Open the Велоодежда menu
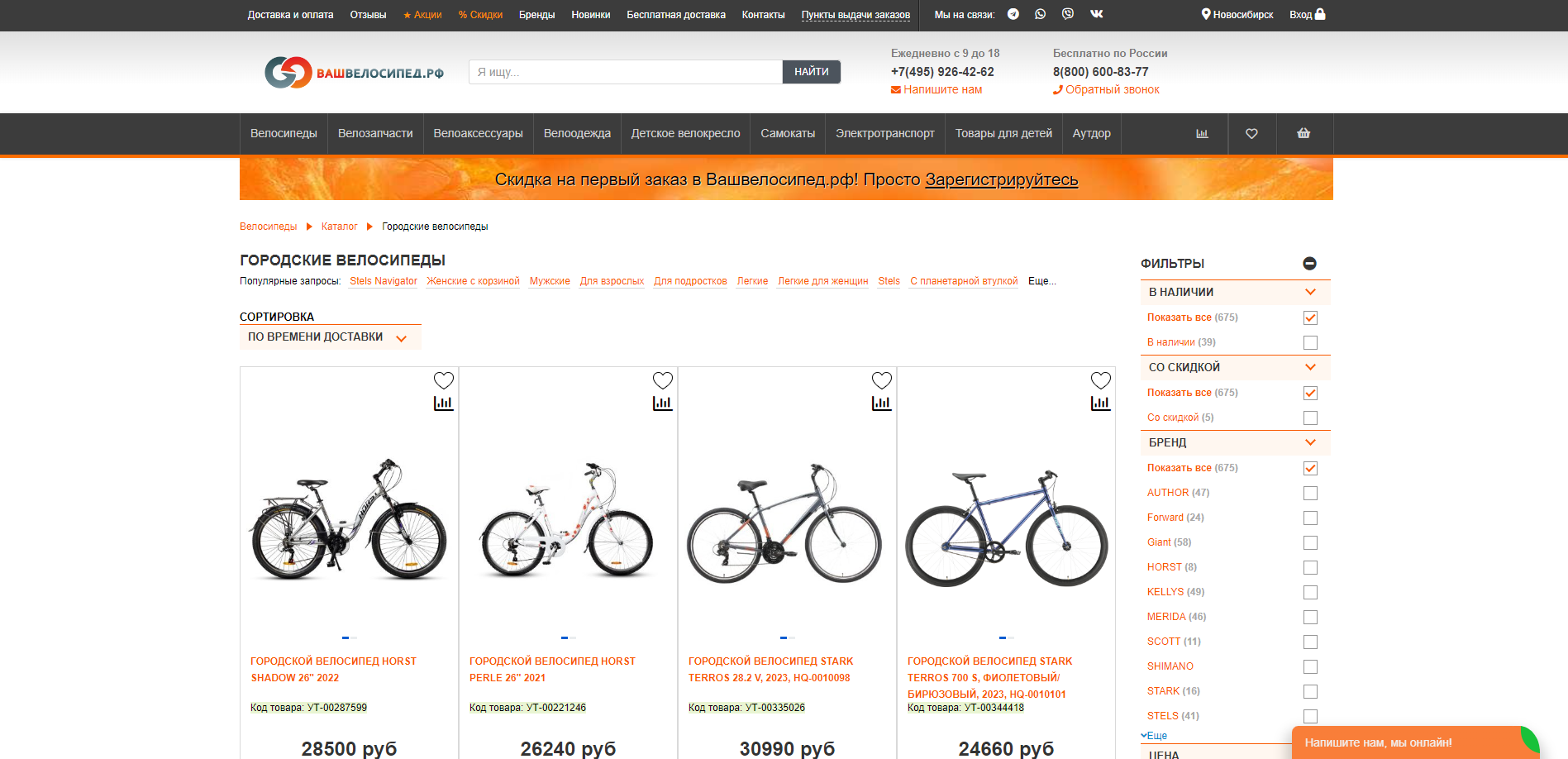This screenshot has height=759, width=1568. pos(577,133)
